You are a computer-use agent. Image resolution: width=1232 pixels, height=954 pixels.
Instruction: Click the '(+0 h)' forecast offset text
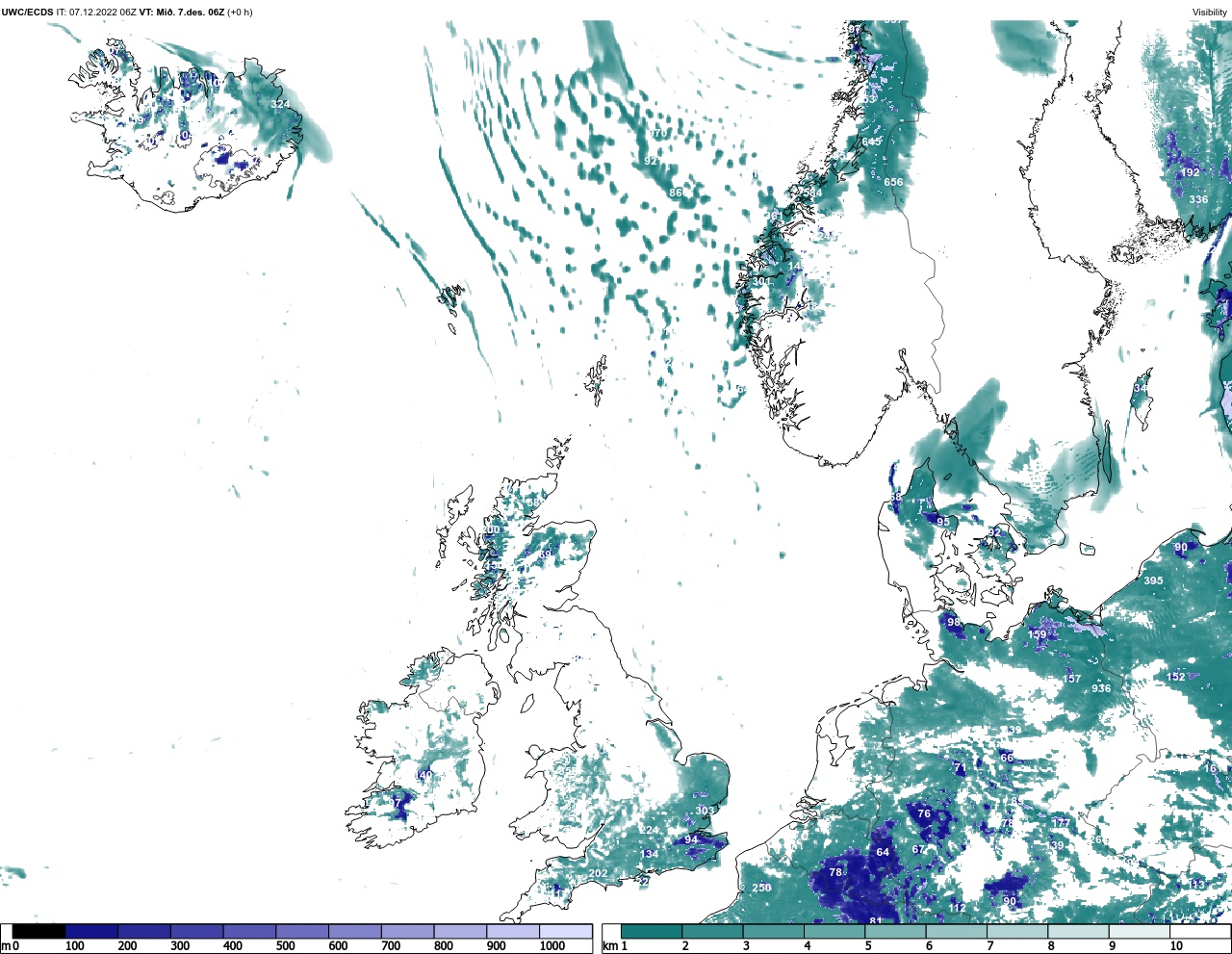(x=240, y=13)
